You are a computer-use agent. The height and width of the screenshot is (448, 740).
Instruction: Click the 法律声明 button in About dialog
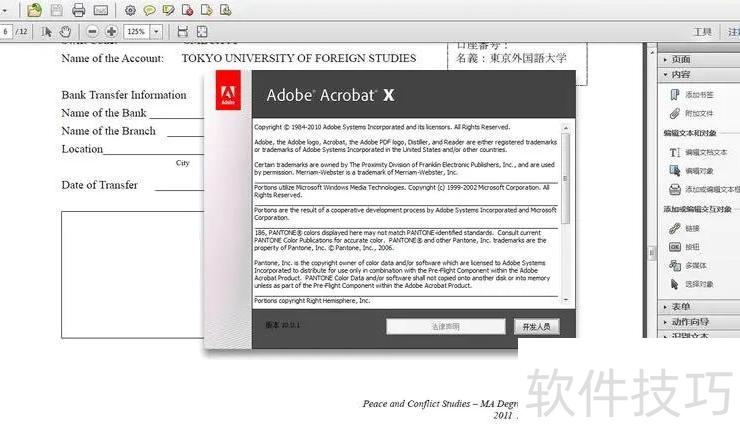[x=446, y=326]
